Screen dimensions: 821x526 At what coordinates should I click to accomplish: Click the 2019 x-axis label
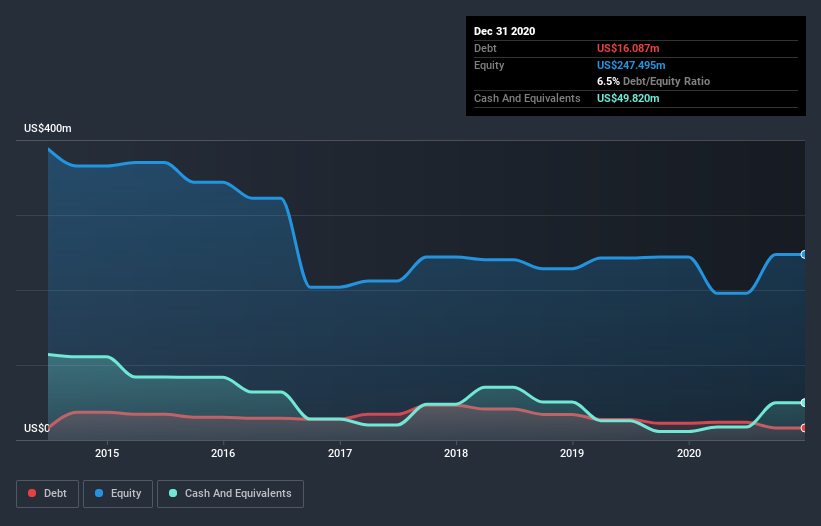coord(572,453)
